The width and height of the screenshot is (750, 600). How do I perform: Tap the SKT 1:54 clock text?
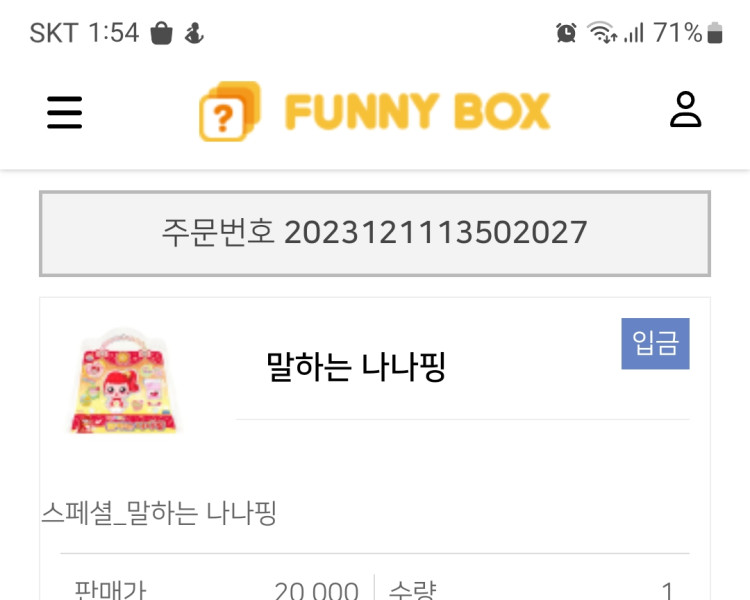(84, 33)
